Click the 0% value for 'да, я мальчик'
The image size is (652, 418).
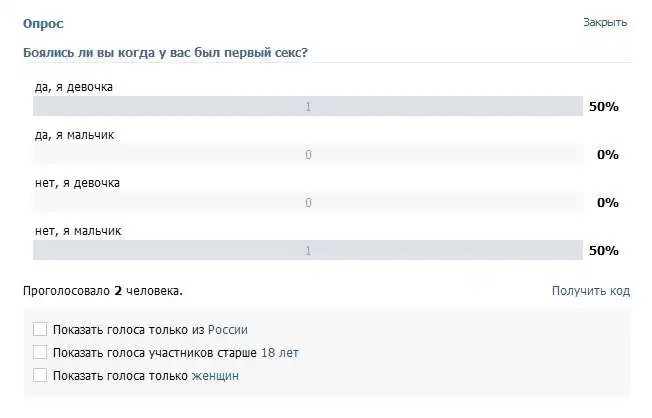tap(608, 154)
